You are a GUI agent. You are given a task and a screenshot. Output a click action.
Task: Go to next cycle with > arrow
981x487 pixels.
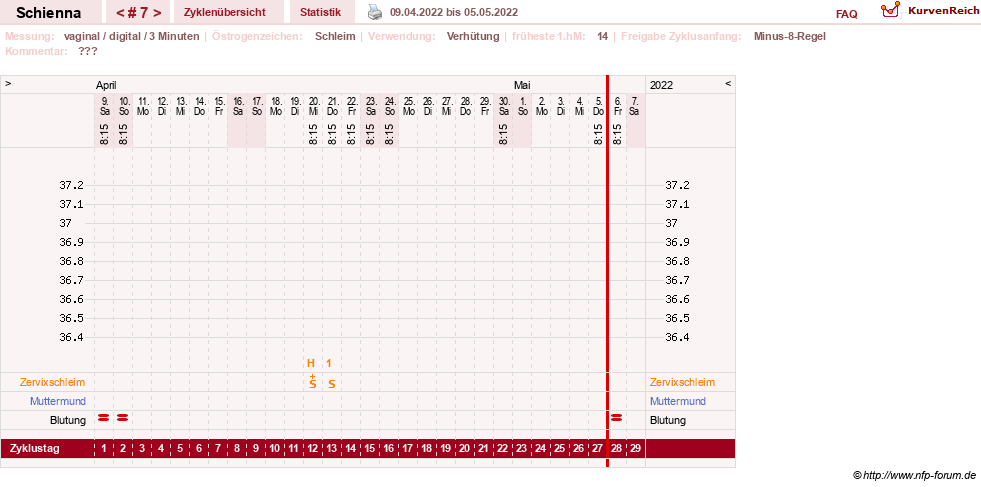click(157, 13)
